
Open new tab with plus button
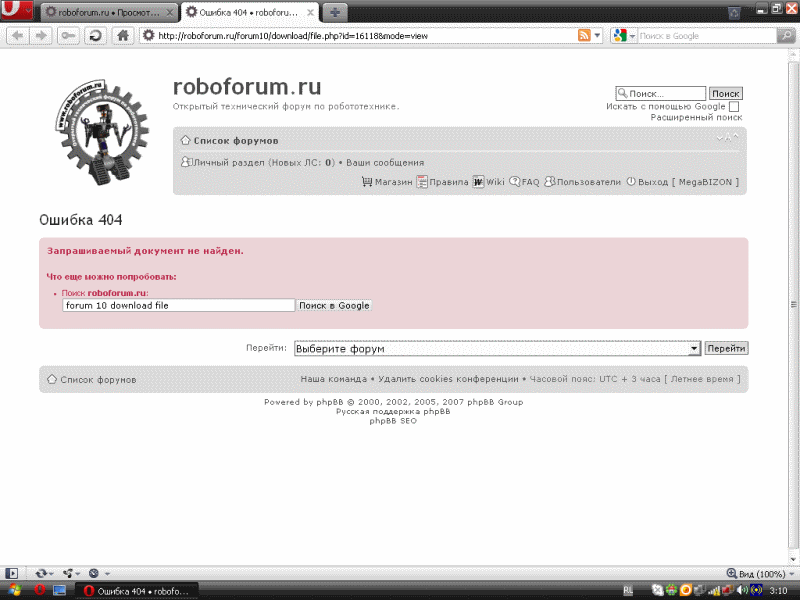[334, 12]
